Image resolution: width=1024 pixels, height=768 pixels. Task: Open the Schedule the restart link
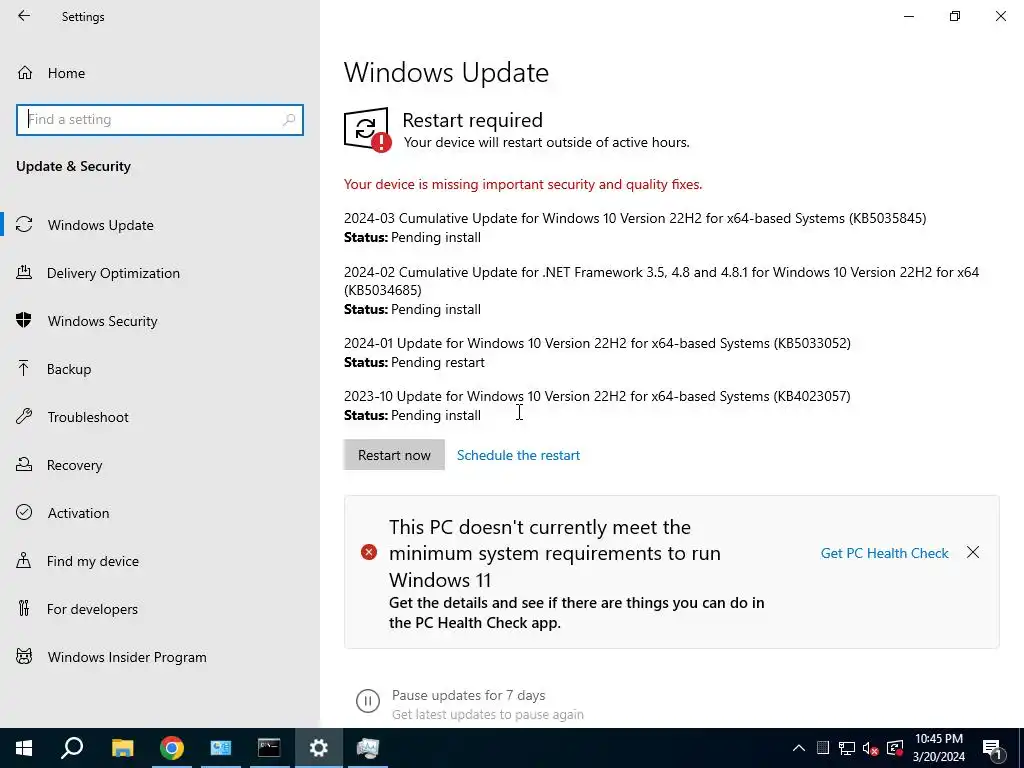[518, 455]
